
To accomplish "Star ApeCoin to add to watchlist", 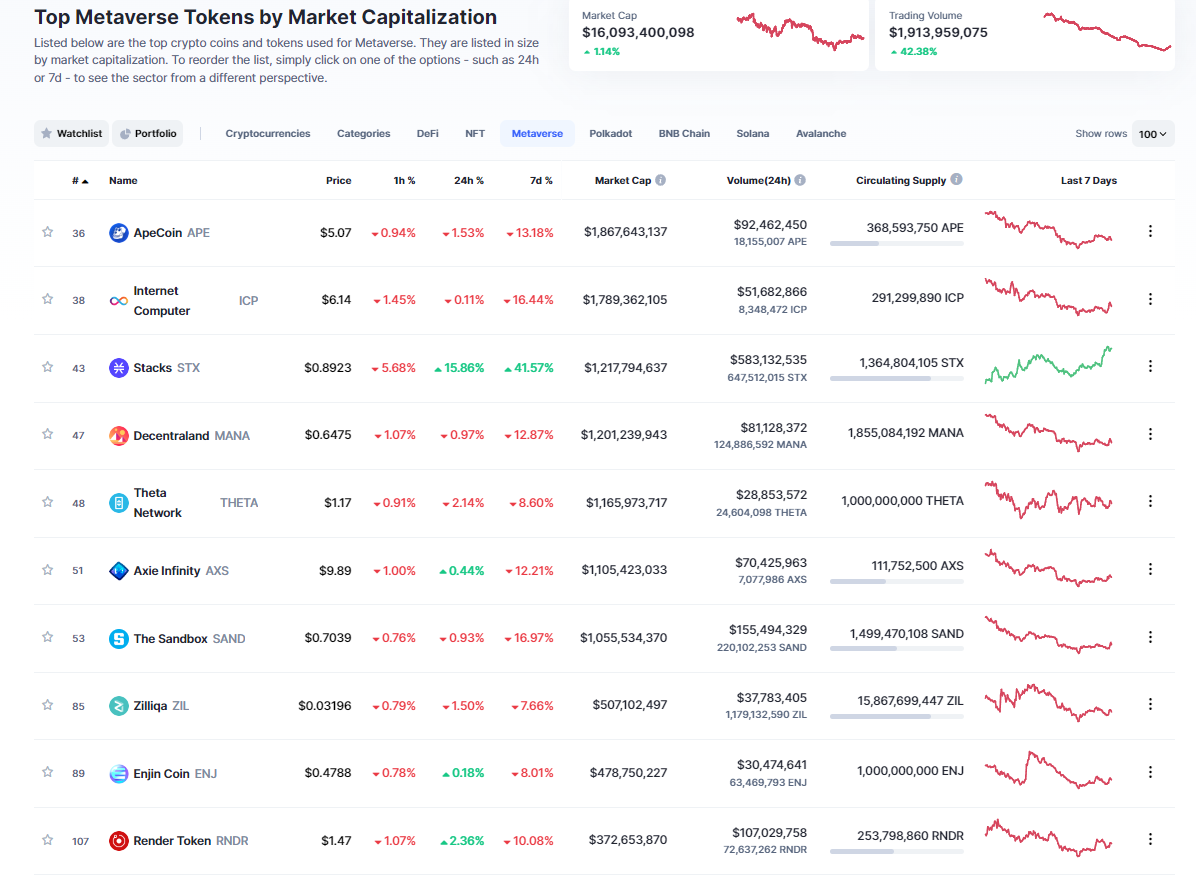I will [47, 232].
